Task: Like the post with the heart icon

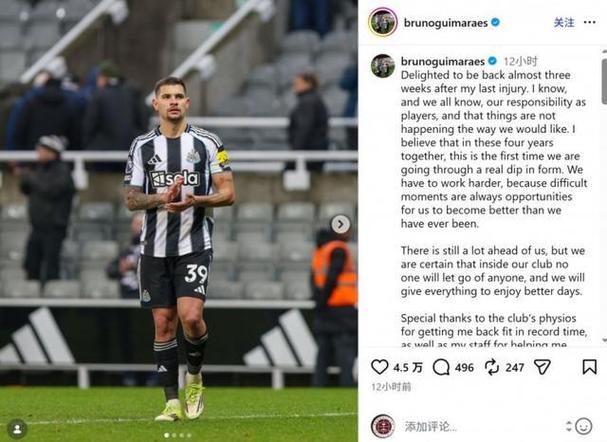Action: click(379, 367)
